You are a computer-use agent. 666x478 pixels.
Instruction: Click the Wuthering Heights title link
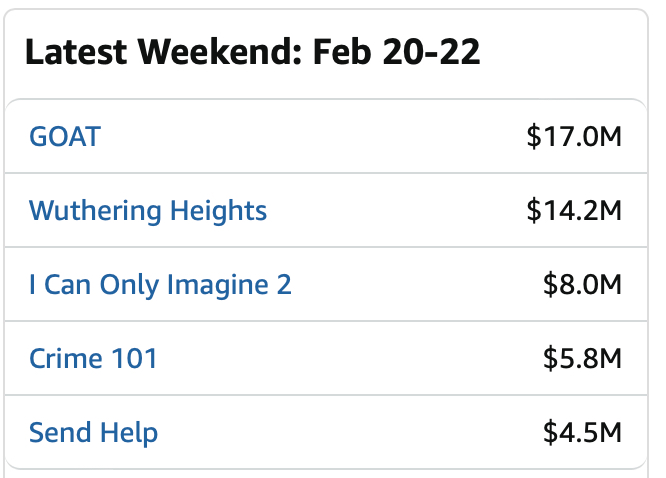point(148,211)
